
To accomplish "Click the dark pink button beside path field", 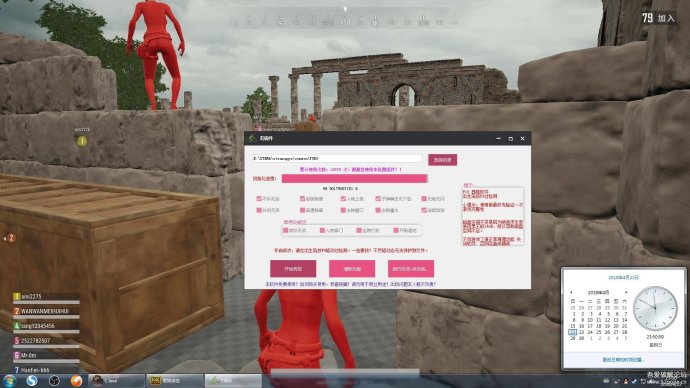I will [442, 160].
